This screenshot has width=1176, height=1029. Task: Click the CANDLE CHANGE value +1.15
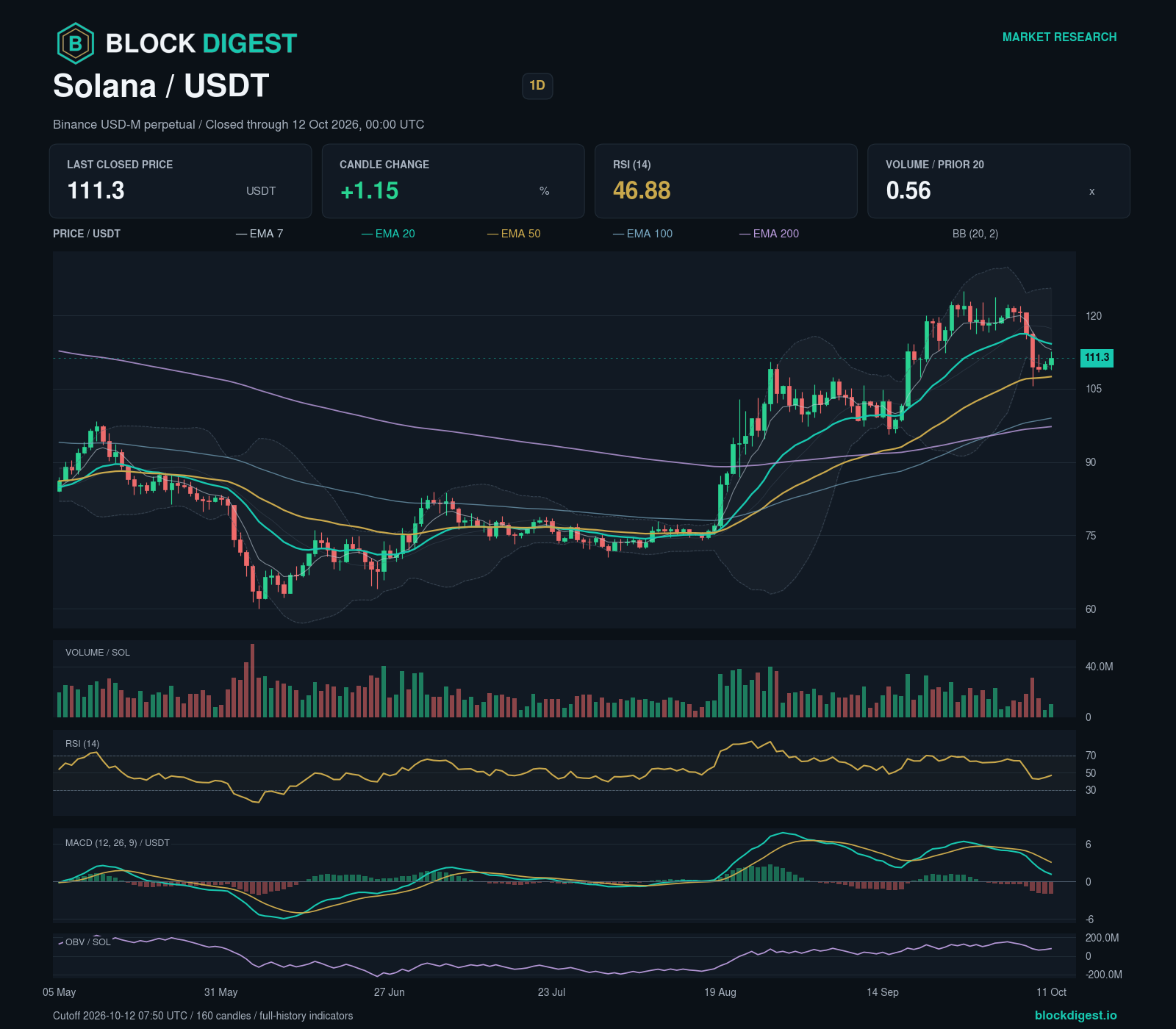[369, 190]
